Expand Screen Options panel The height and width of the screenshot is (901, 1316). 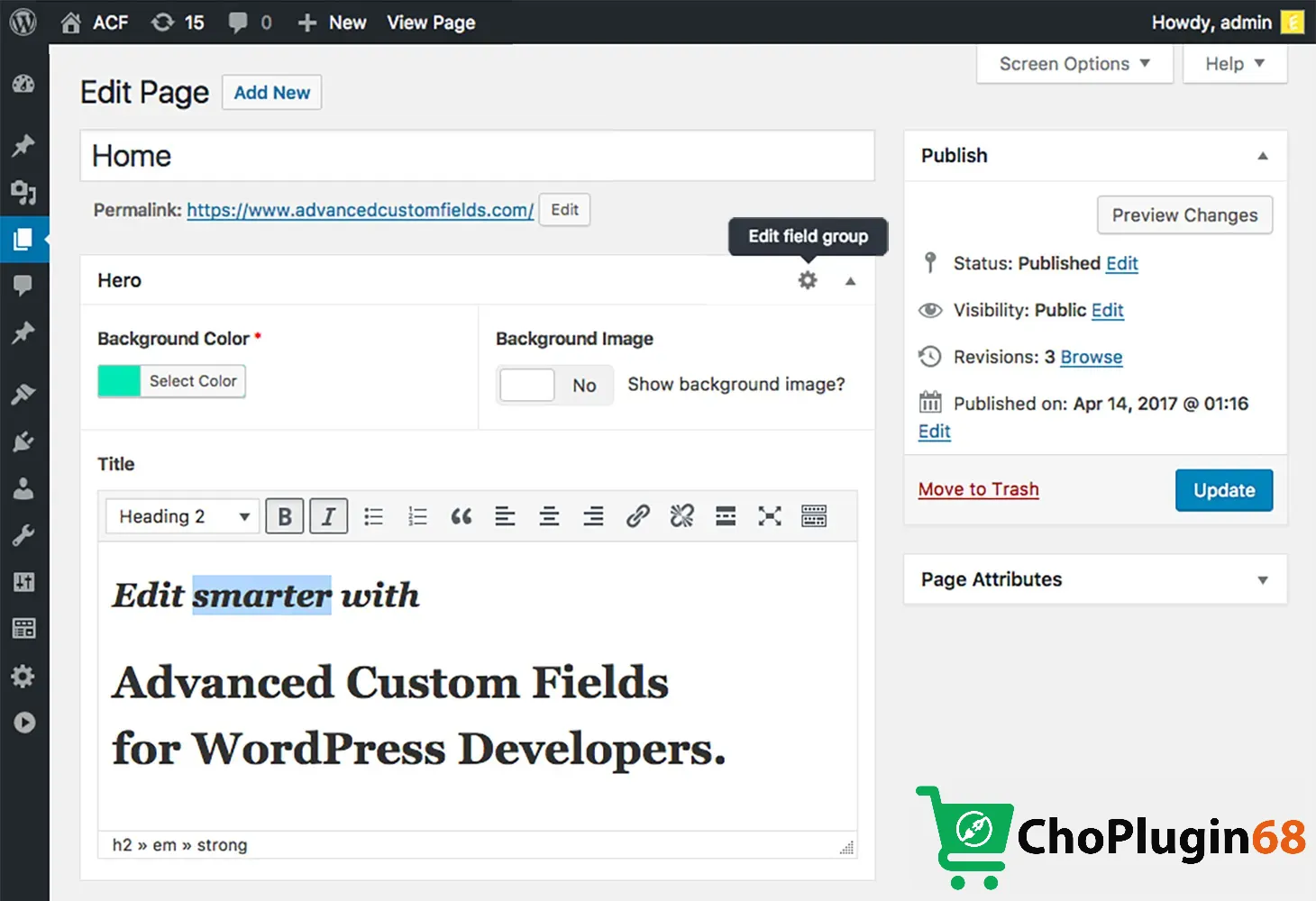(x=1074, y=64)
